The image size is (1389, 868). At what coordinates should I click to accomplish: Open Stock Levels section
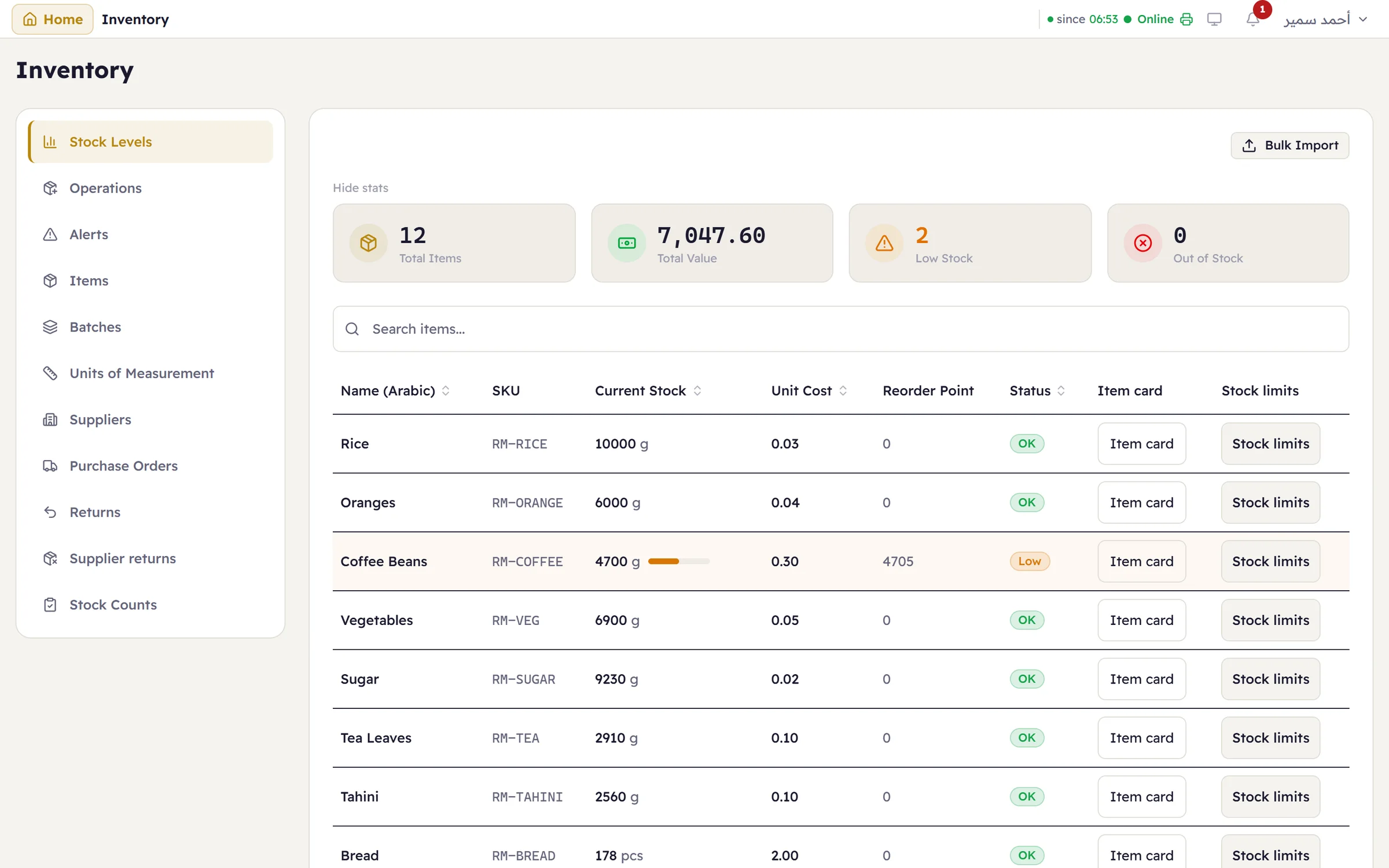tap(150, 142)
